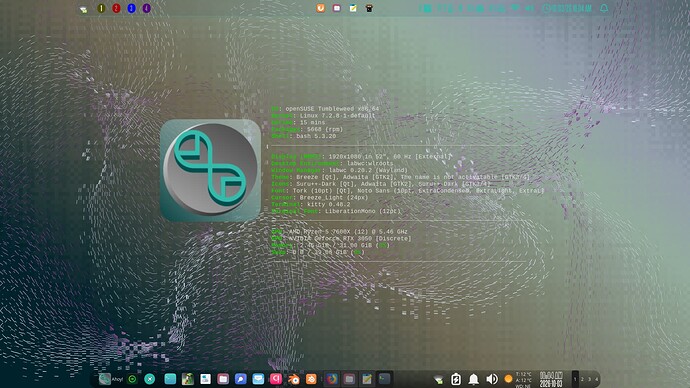Switch to red workspace 2 button at top
The height and width of the screenshot is (388, 690).
(x=116, y=8)
